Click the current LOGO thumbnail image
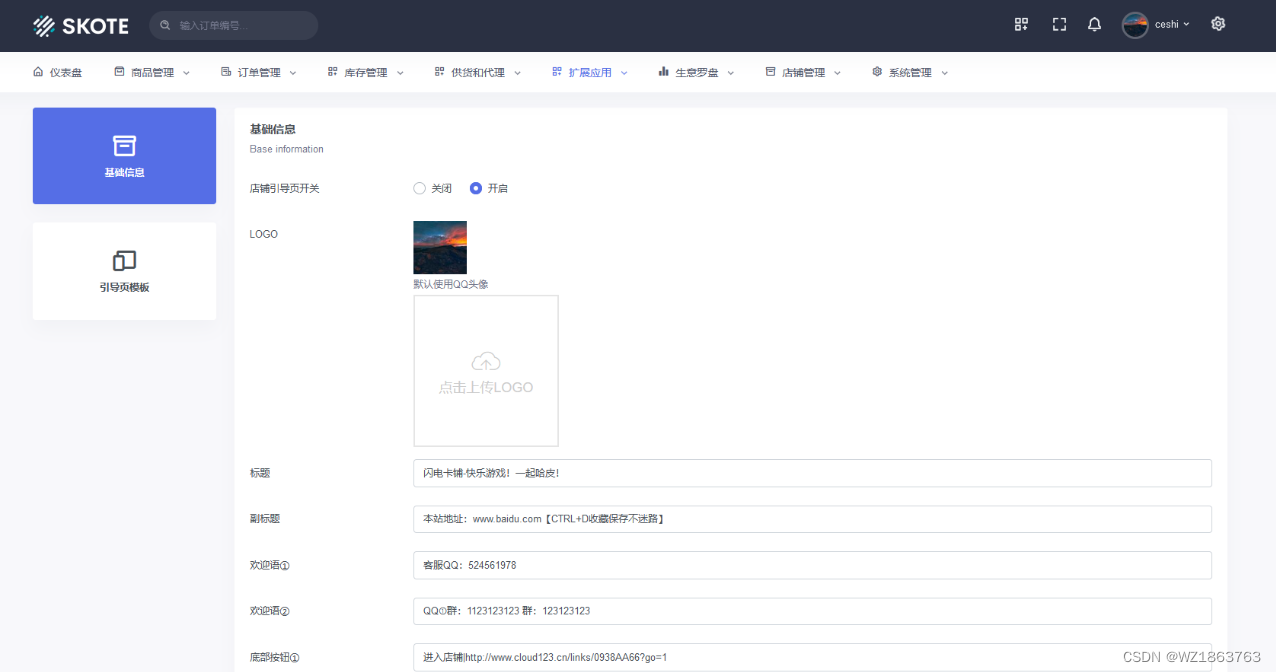 click(440, 247)
